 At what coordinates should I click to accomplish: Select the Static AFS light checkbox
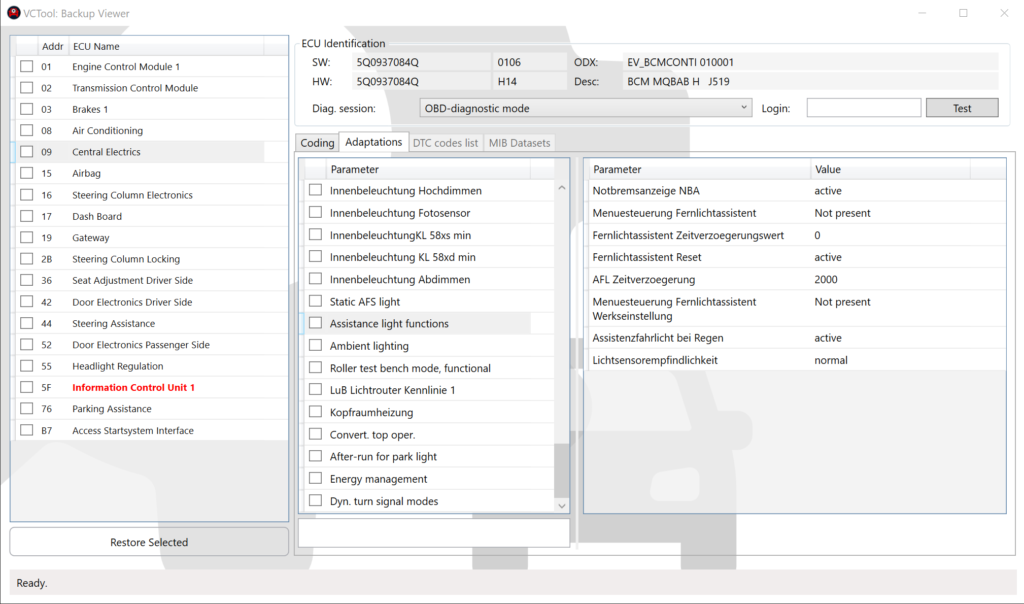(315, 301)
